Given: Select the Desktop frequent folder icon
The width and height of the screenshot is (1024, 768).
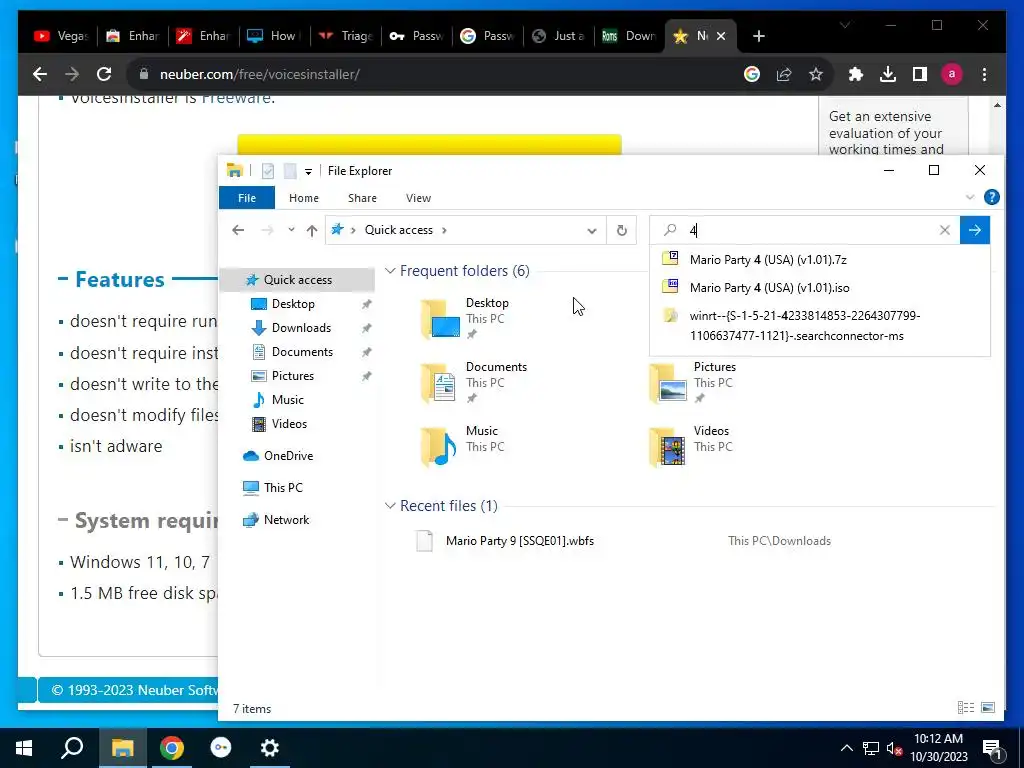Looking at the screenshot, I should pyautogui.click(x=440, y=319).
